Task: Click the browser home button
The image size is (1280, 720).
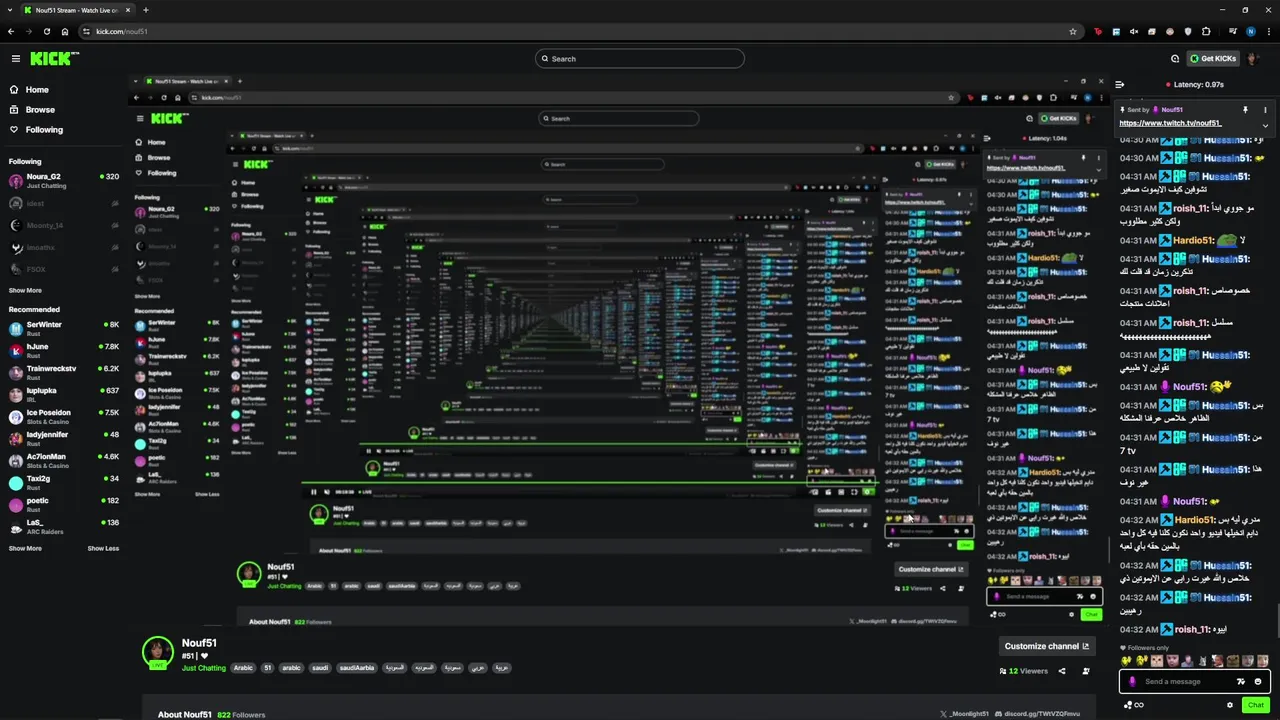Action: pyautogui.click(x=65, y=31)
